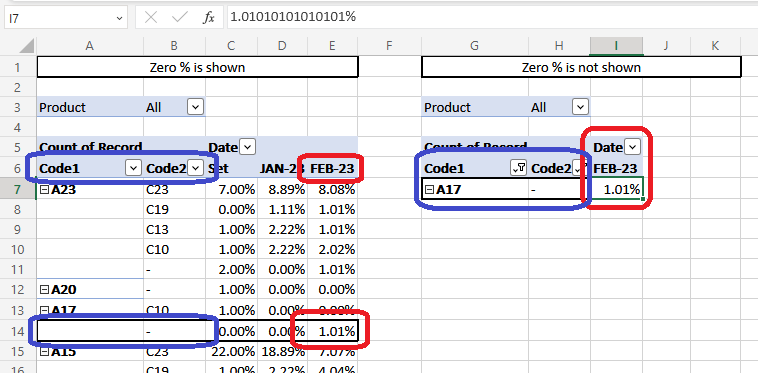The image size is (758, 373).
Task: Select column D header
Action: click(282, 46)
